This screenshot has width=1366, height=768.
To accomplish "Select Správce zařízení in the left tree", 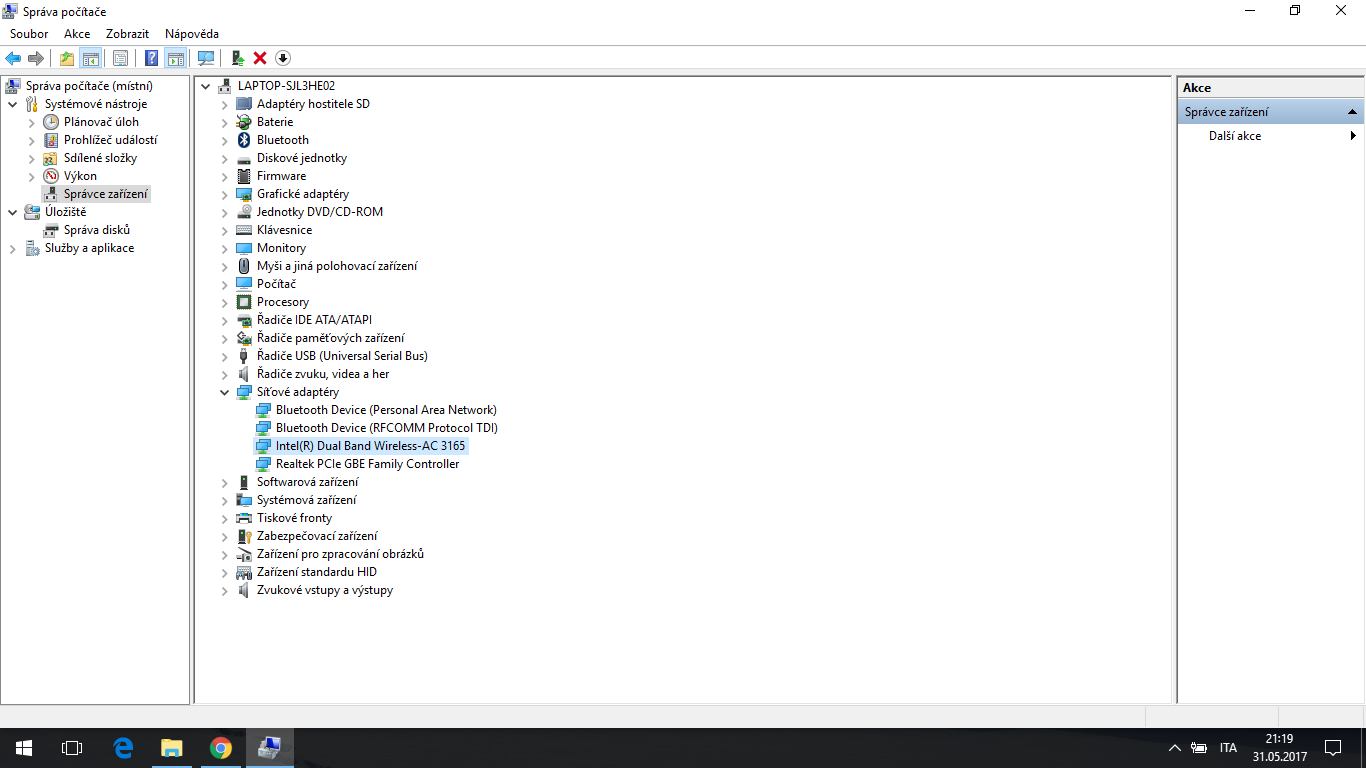I will tap(106, 194).
